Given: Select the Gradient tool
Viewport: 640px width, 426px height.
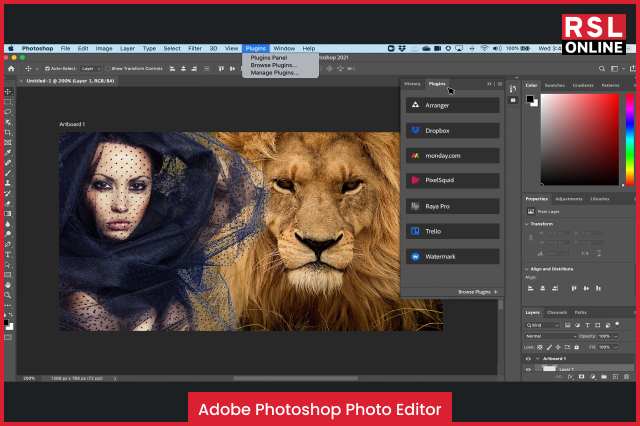Looking at the screenshot, I should click(8, 213).
